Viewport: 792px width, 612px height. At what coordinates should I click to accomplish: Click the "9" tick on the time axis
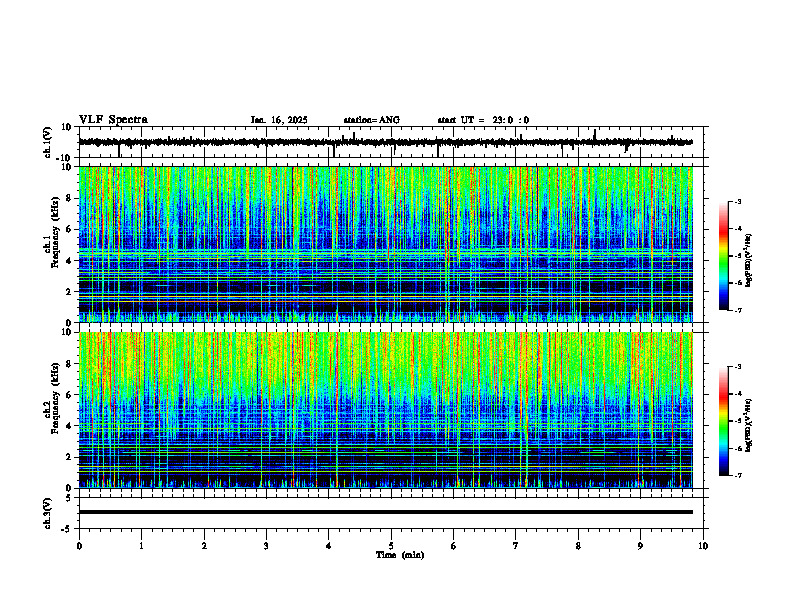pos(640,546)
